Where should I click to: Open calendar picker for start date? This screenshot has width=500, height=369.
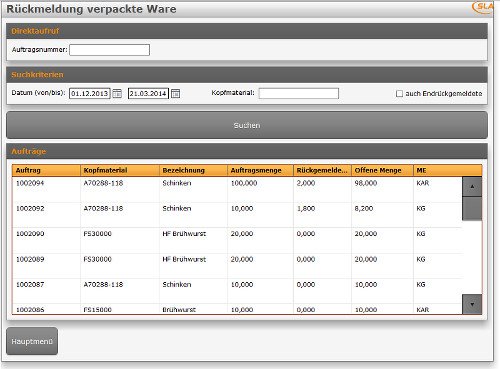tap(117, 94)
